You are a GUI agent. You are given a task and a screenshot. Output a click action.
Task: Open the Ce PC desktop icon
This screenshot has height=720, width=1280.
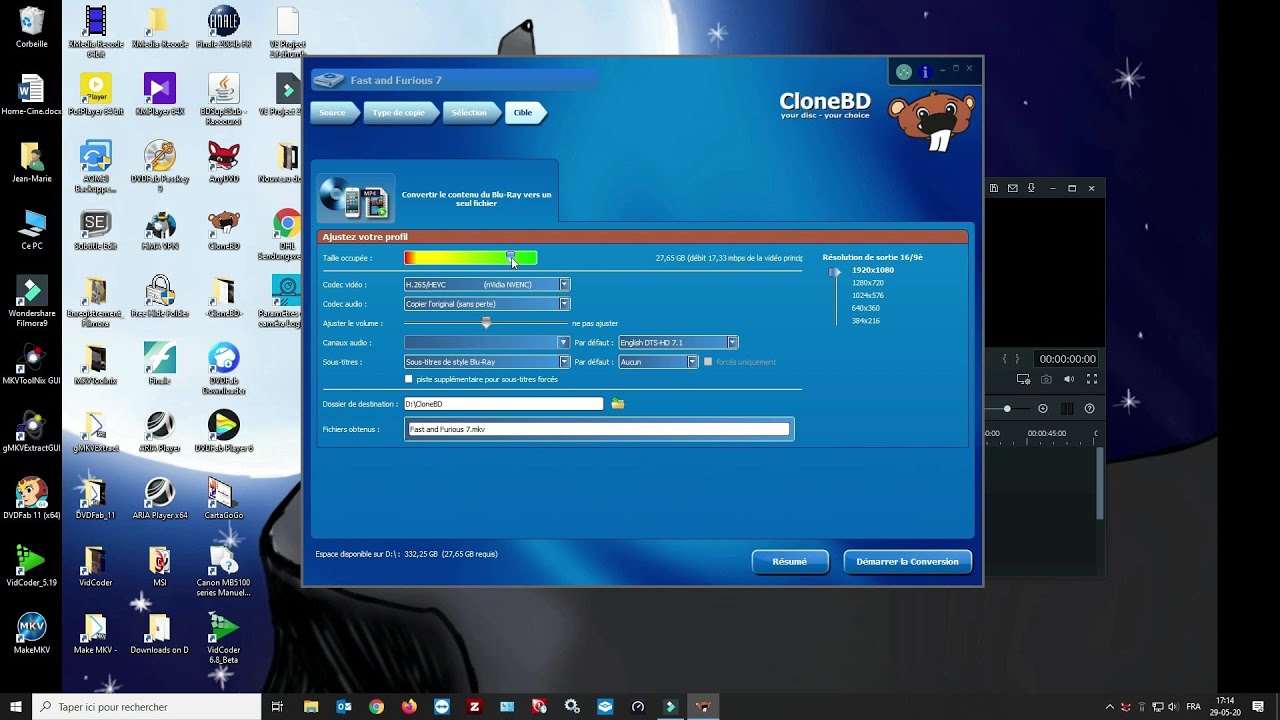31,230
